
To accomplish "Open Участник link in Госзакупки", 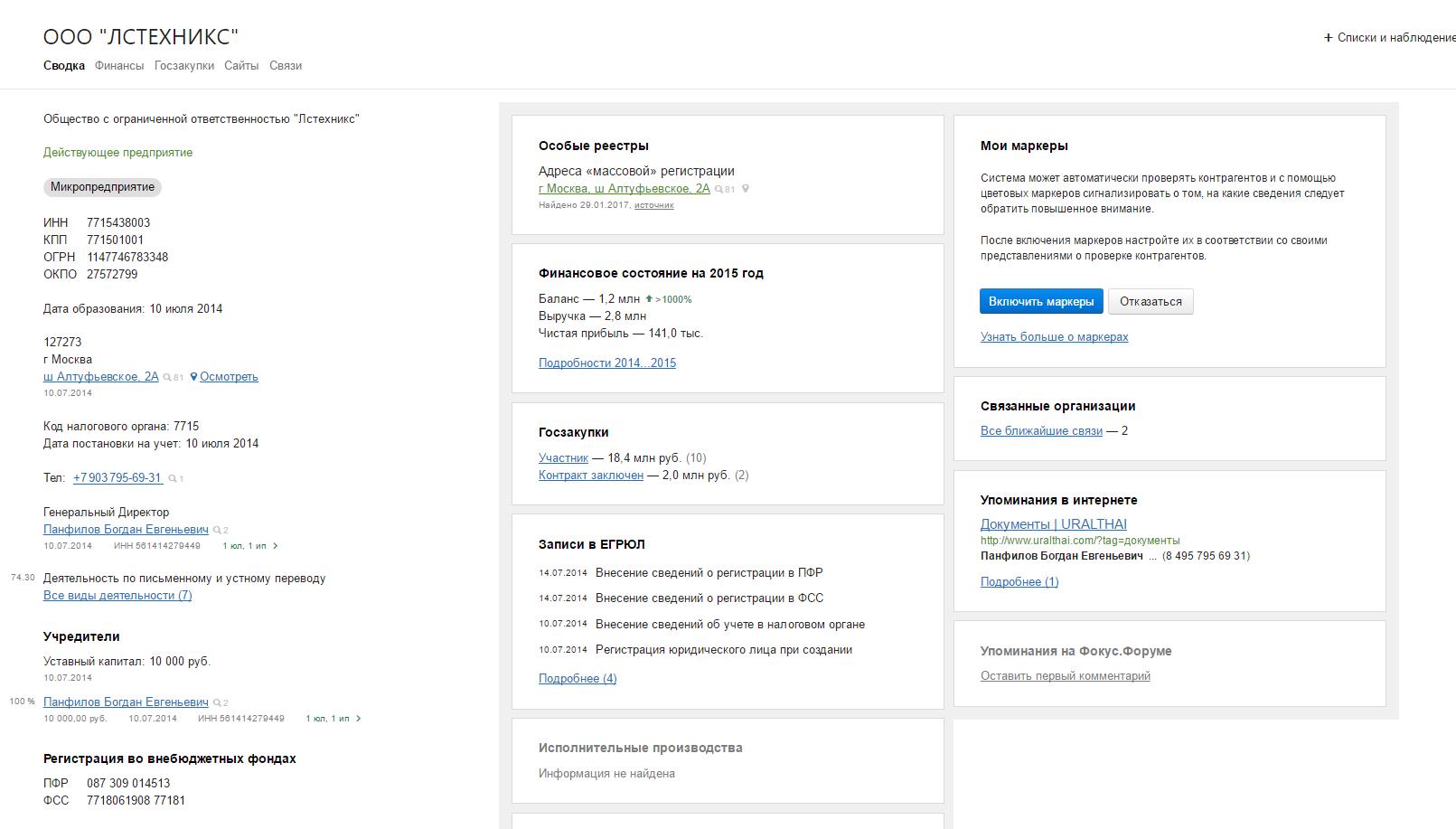I will pos(563,457).
